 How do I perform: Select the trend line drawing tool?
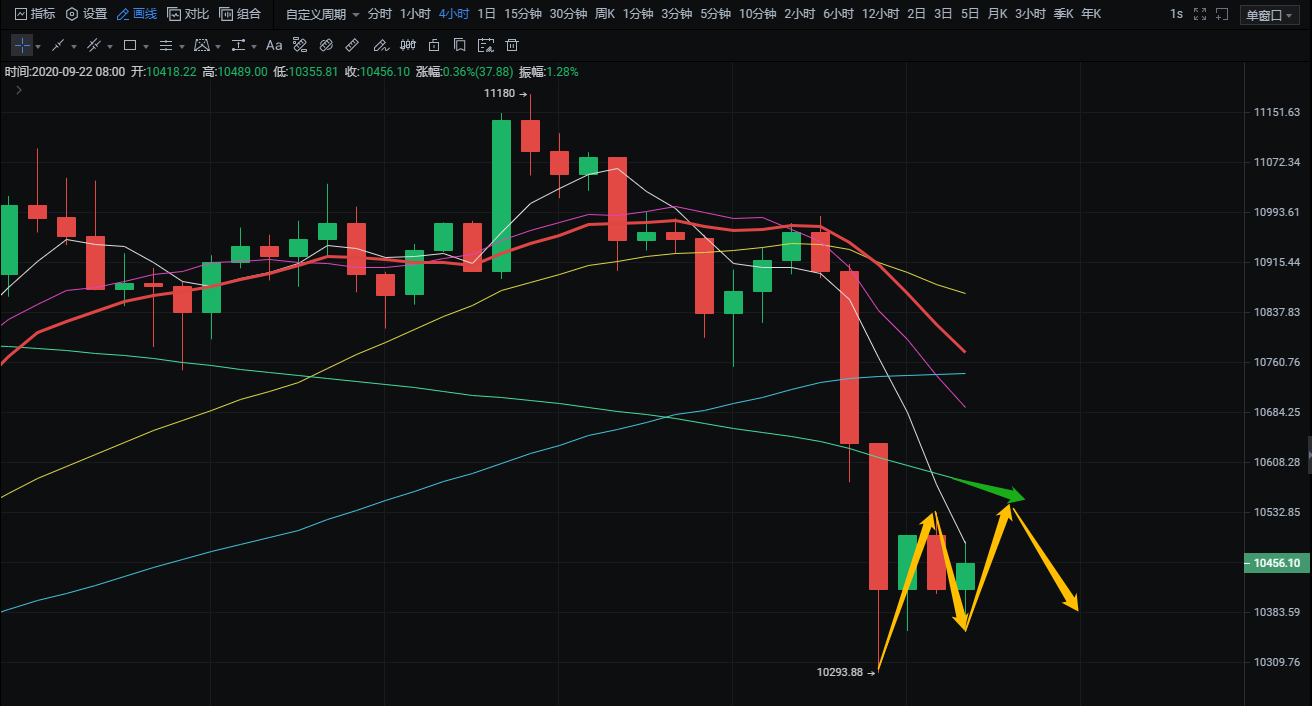[x=58, y=46]
